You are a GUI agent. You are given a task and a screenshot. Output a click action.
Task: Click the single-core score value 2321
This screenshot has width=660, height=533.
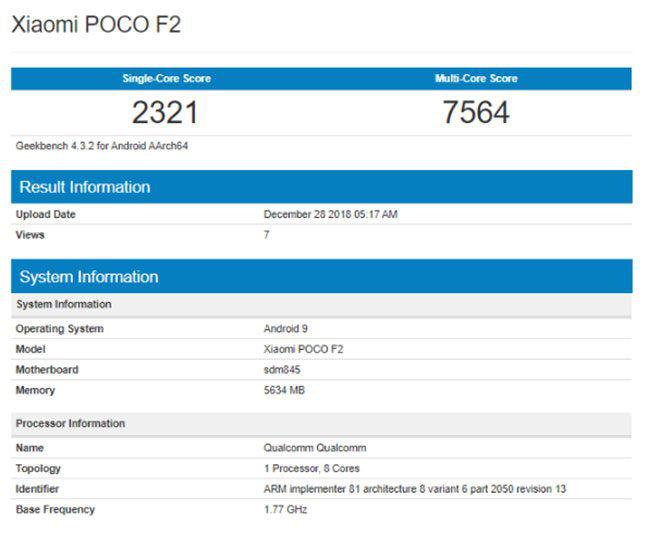[165, 112]
